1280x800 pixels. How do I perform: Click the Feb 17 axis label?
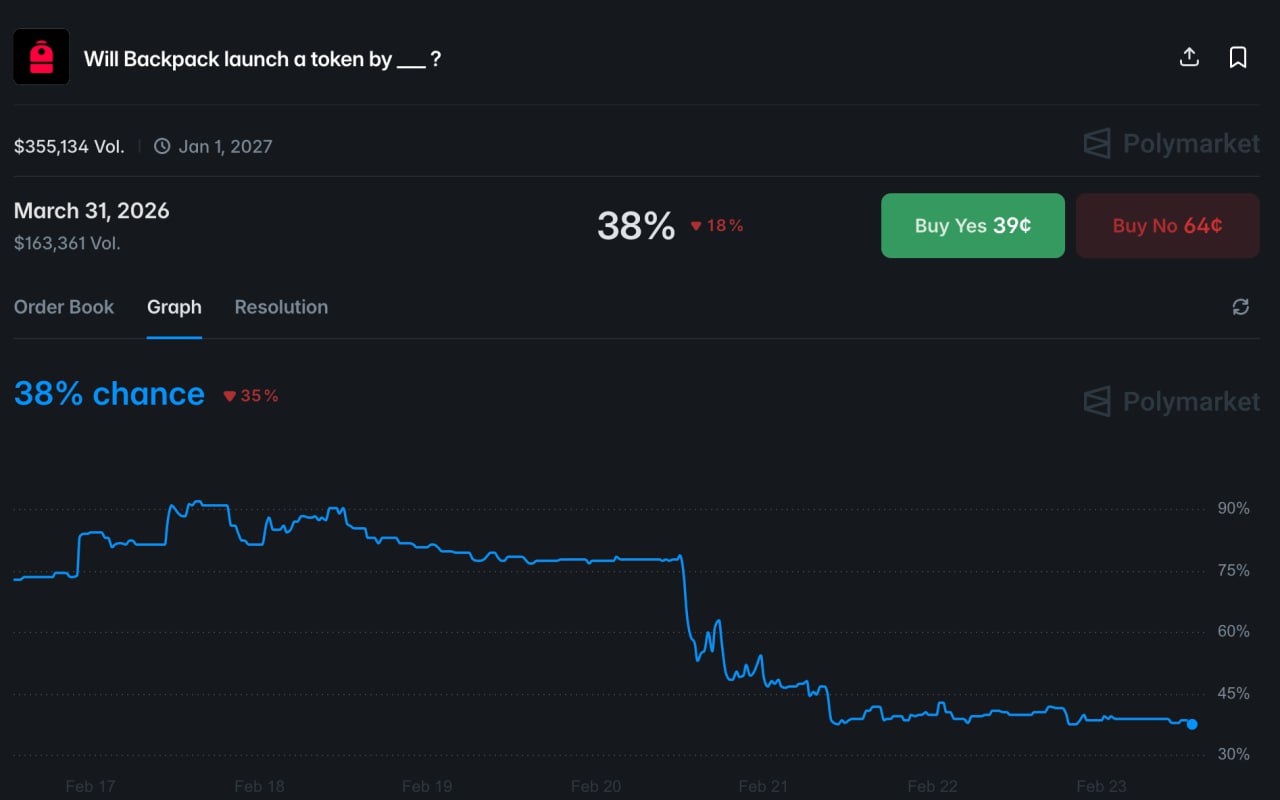click(x=91, y=786)
